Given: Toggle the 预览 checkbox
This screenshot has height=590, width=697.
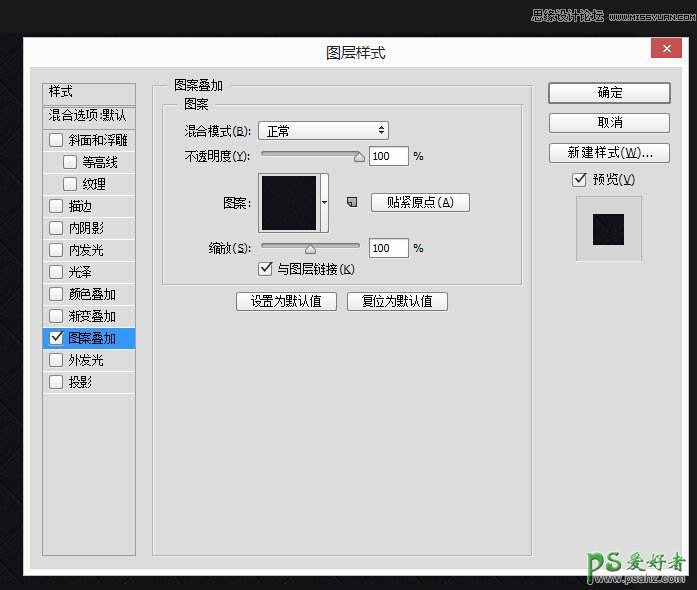Looking at the screenshot, I should tap(579, 179).
